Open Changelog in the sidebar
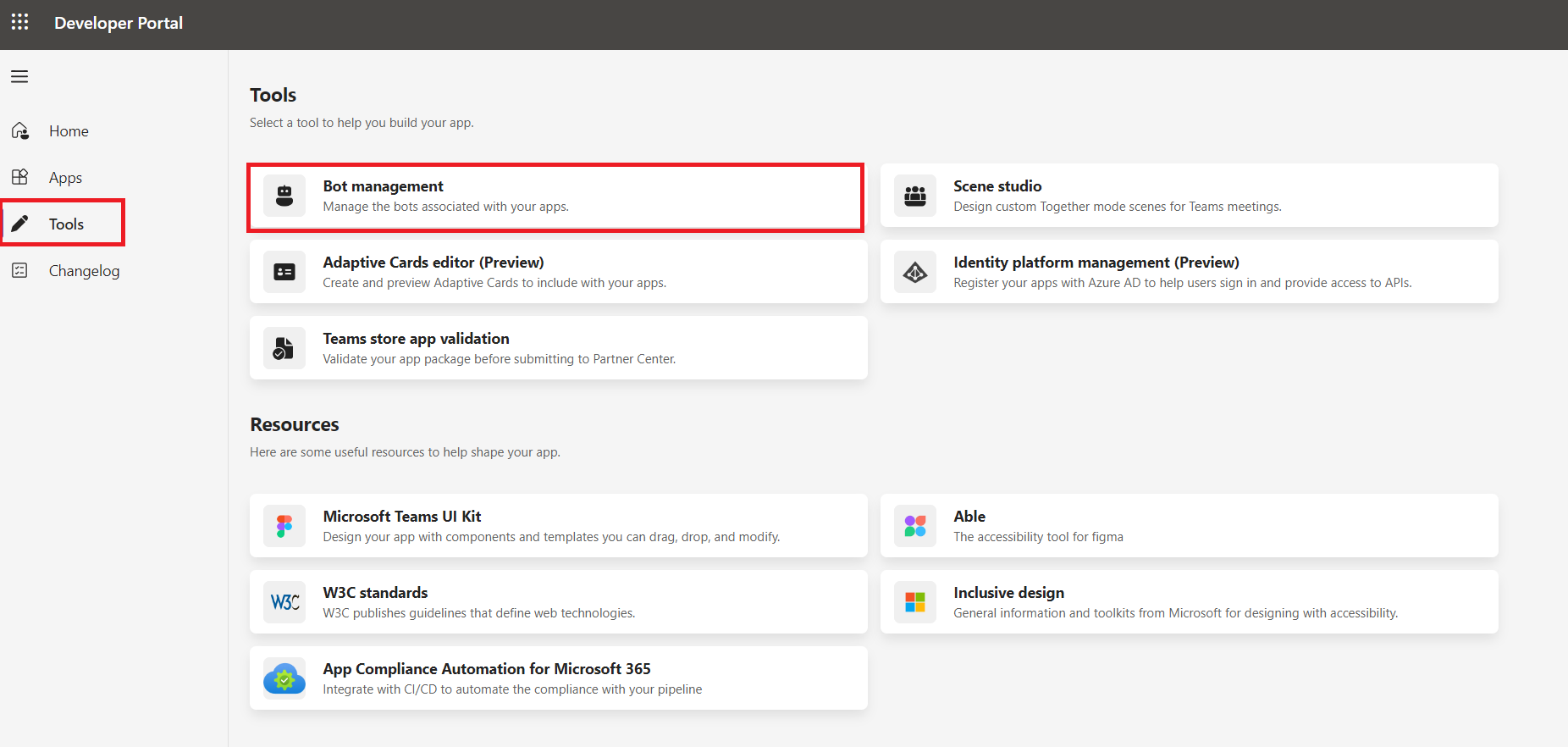The height and width of the screenshot is (747, 1568). 84,271
